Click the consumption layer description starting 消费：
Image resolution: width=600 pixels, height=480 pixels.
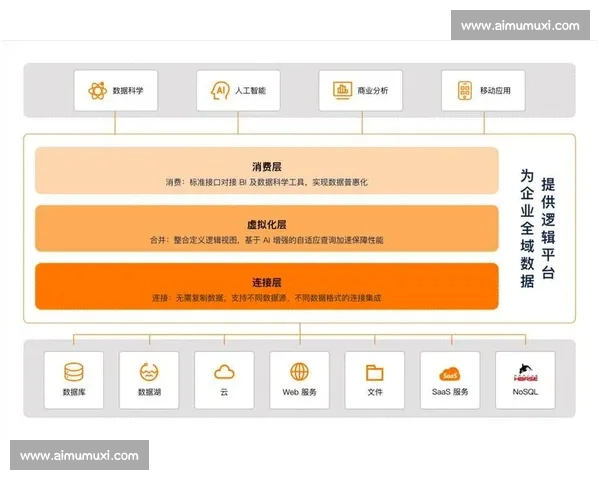coord(267,182)
